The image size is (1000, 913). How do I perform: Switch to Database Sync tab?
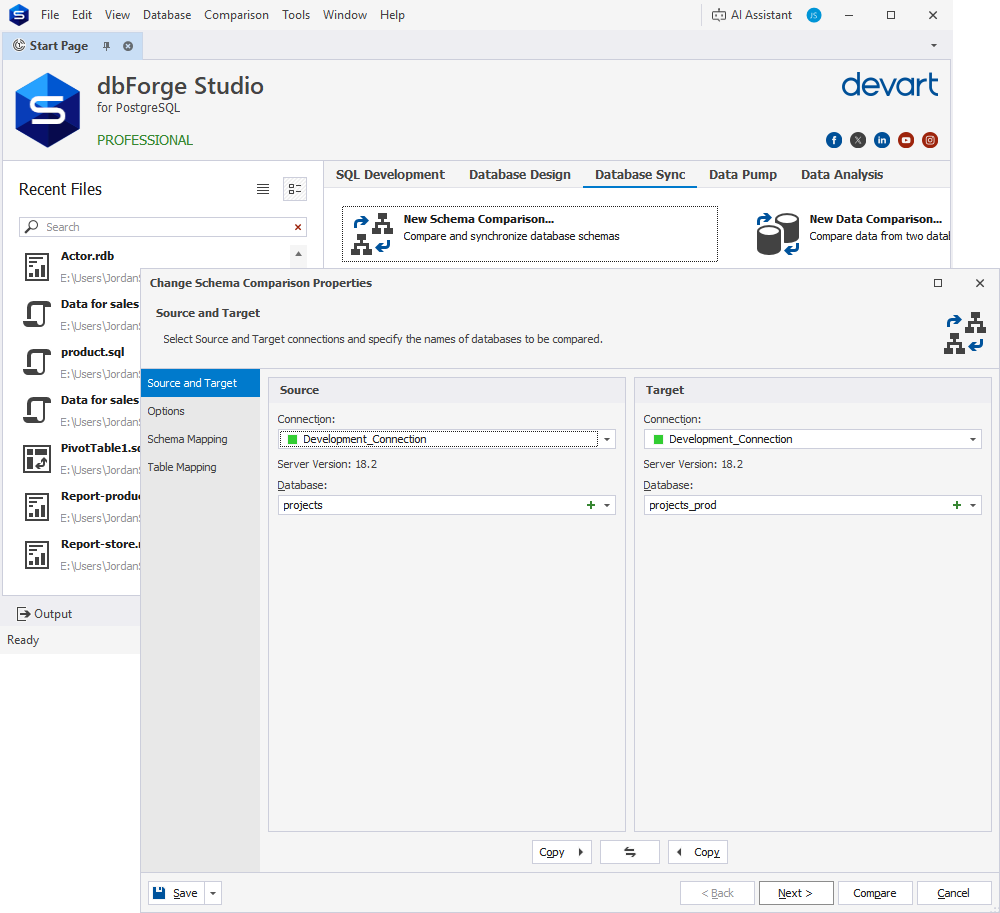(x=640, y=175)
